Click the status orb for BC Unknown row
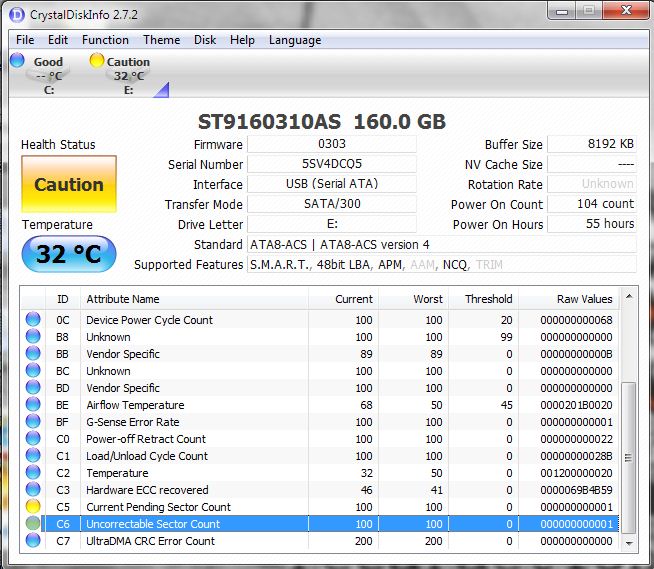The image size is (654, 569). tap(33, 370)
